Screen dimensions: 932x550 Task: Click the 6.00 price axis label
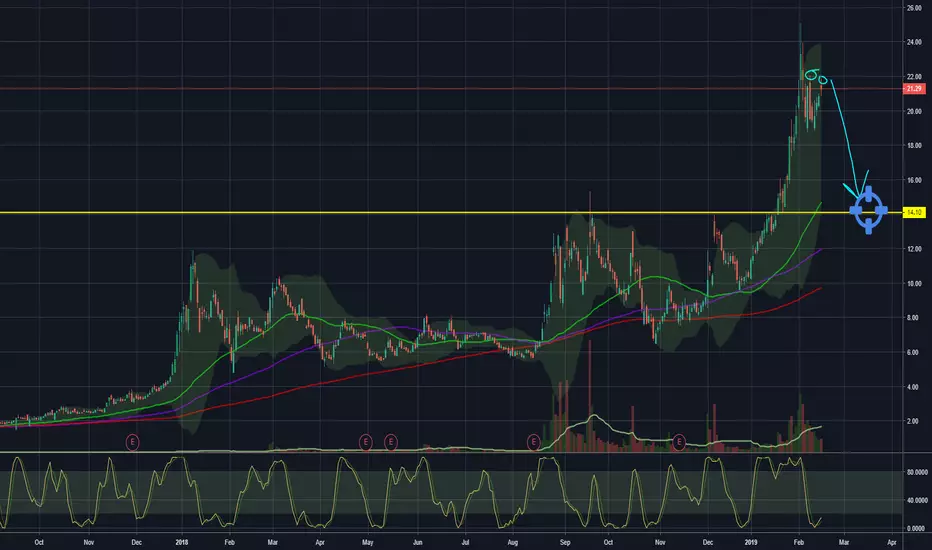pos(914,353)
